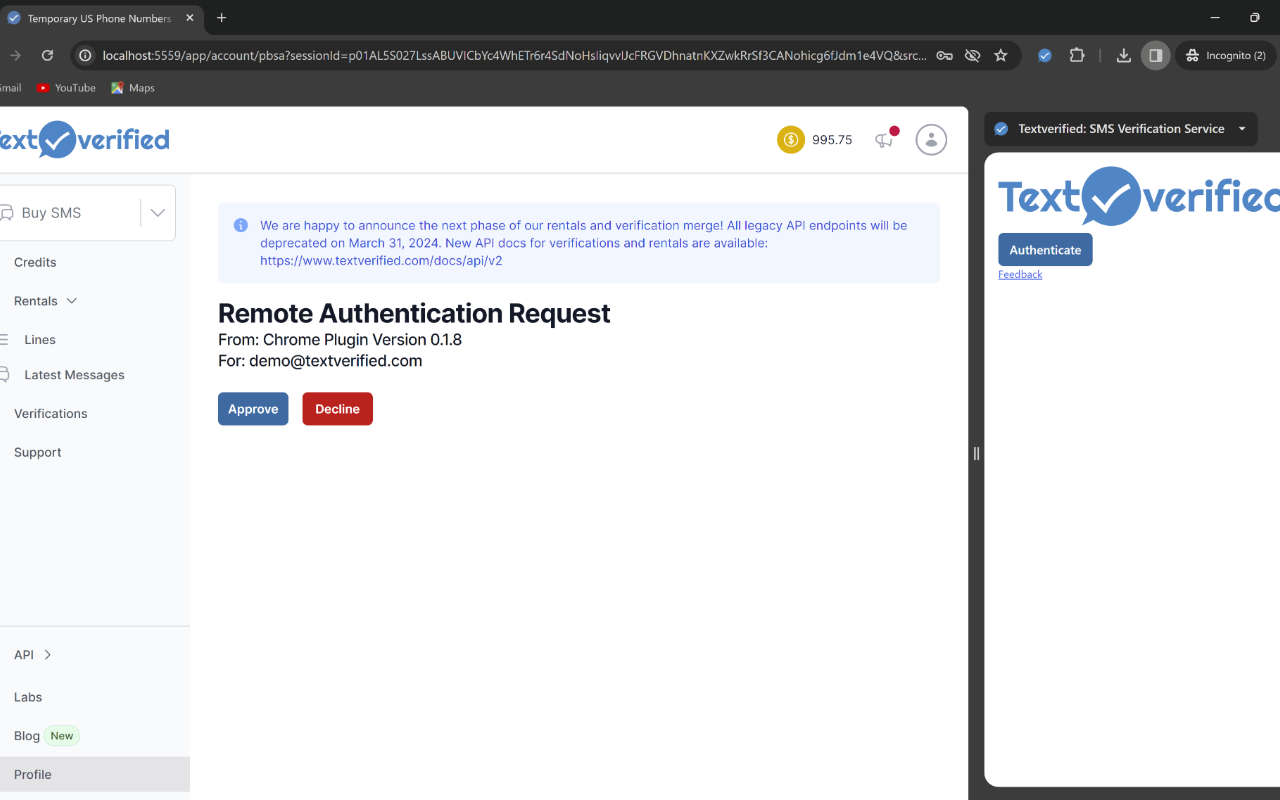Screen dimensions: 1280x800
Task: Open the password manager key icon in address bar
Action: [x=944, y=55]
